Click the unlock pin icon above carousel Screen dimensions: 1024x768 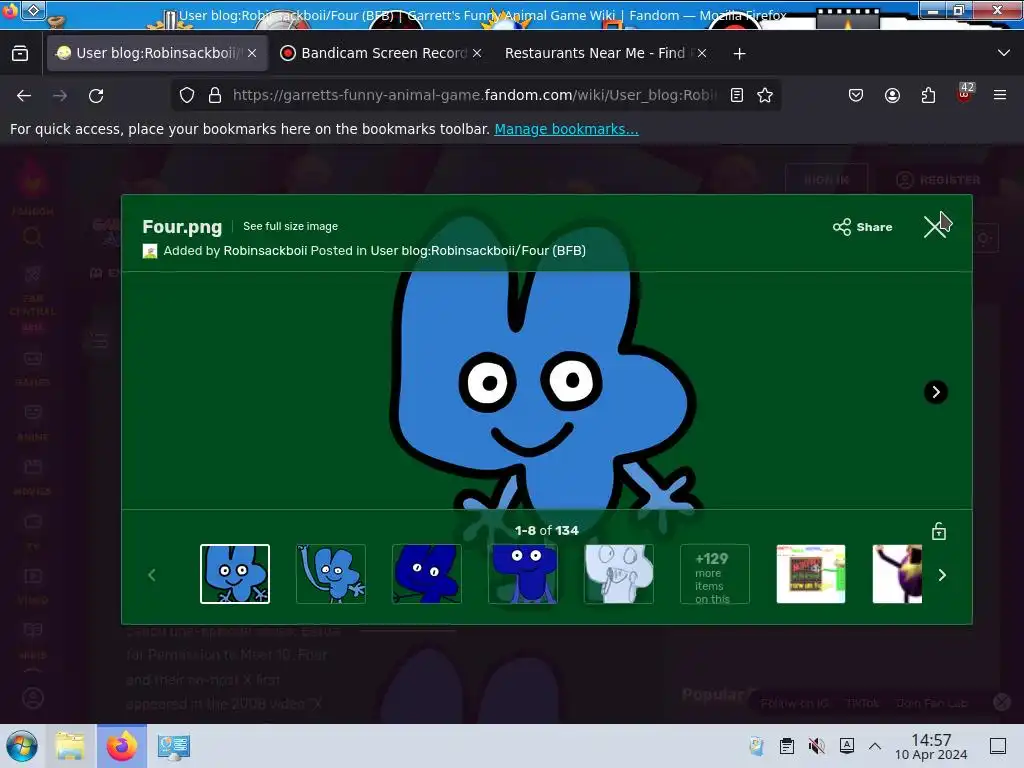coord(939,531)
